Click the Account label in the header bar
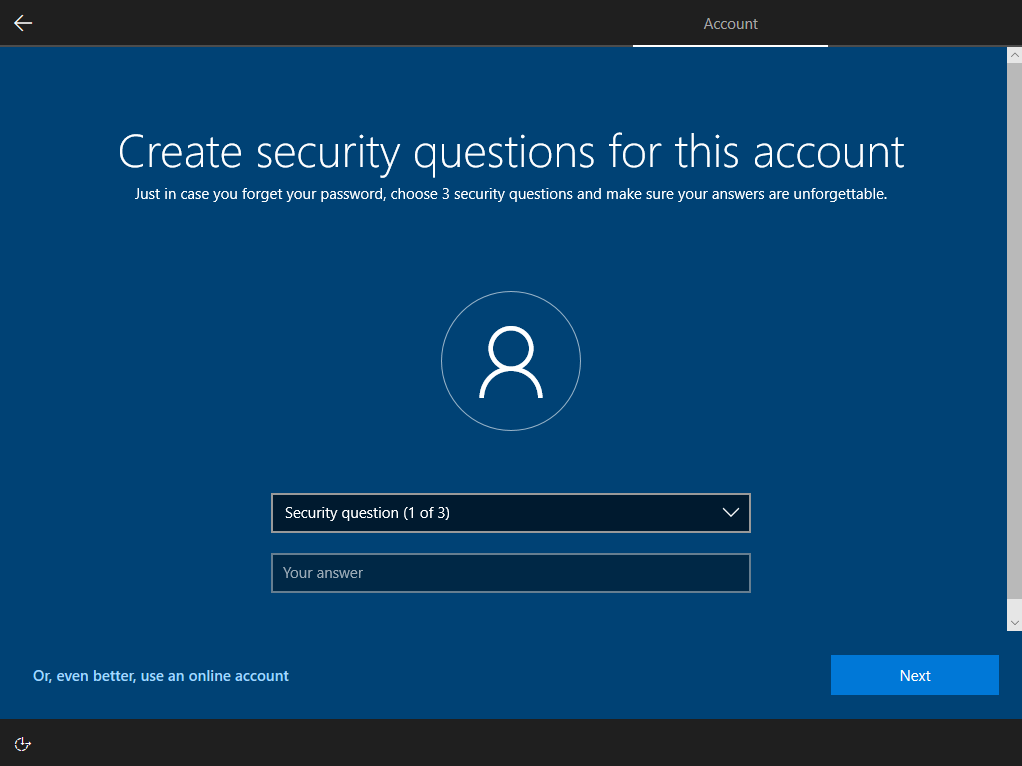Image resolution: width=1022 pixels, height=766 pixels. [x=730, y=24]
